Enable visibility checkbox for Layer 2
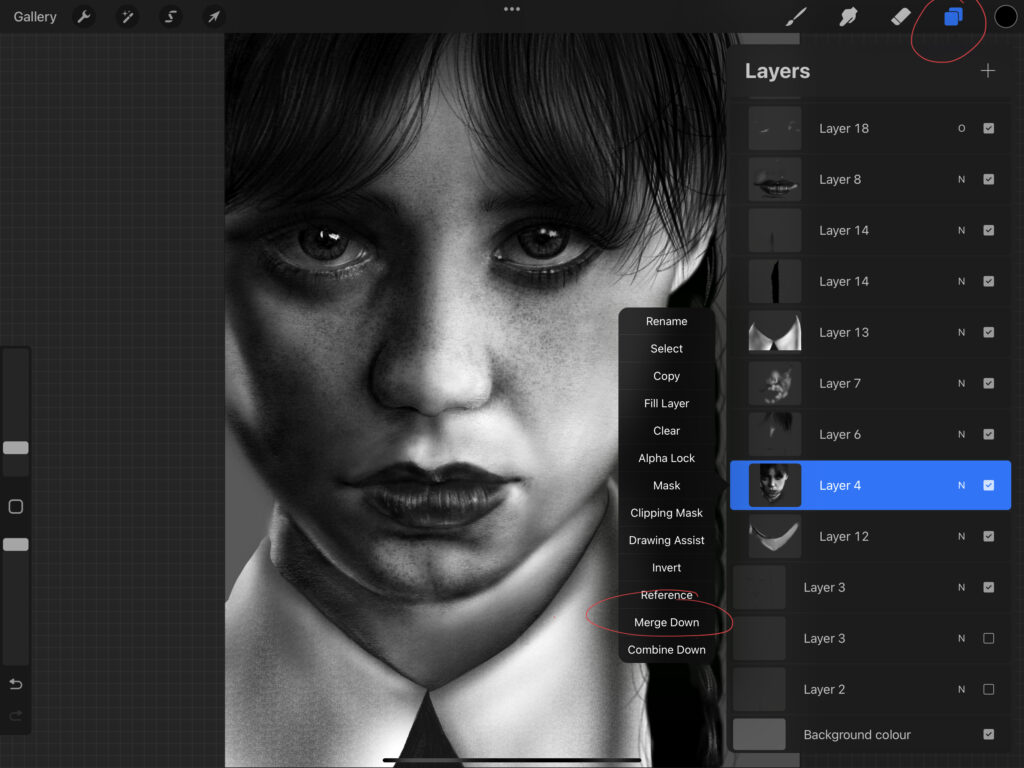The width and height of the screenshot is (1024, 768). (x=988, y=690)
